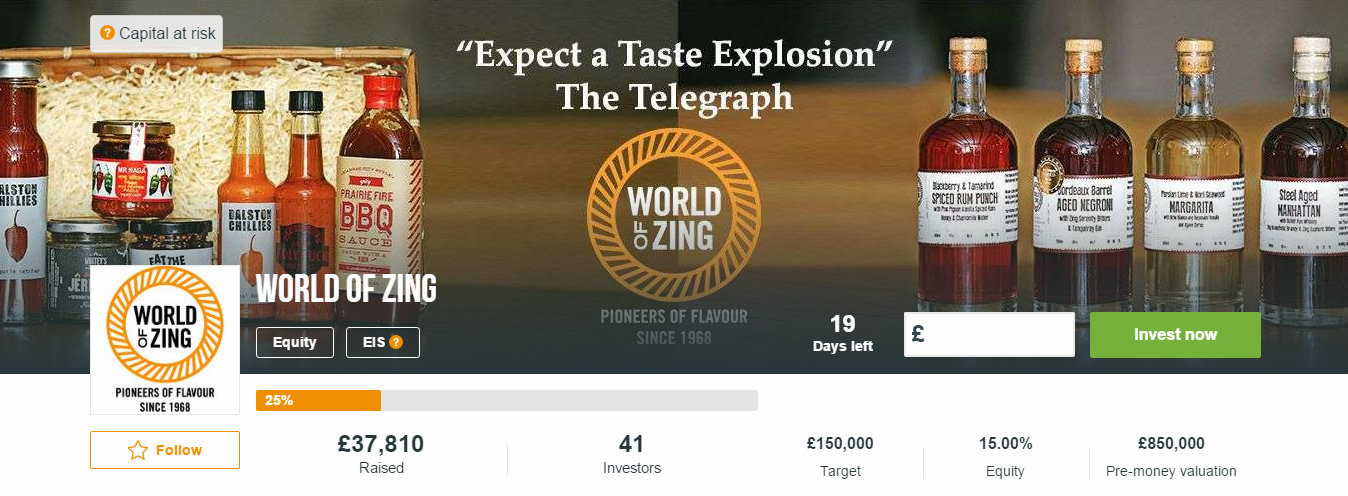Click the EIS help question mark icon
Viewport: 1348px width, 496px height.
point(396,342)
